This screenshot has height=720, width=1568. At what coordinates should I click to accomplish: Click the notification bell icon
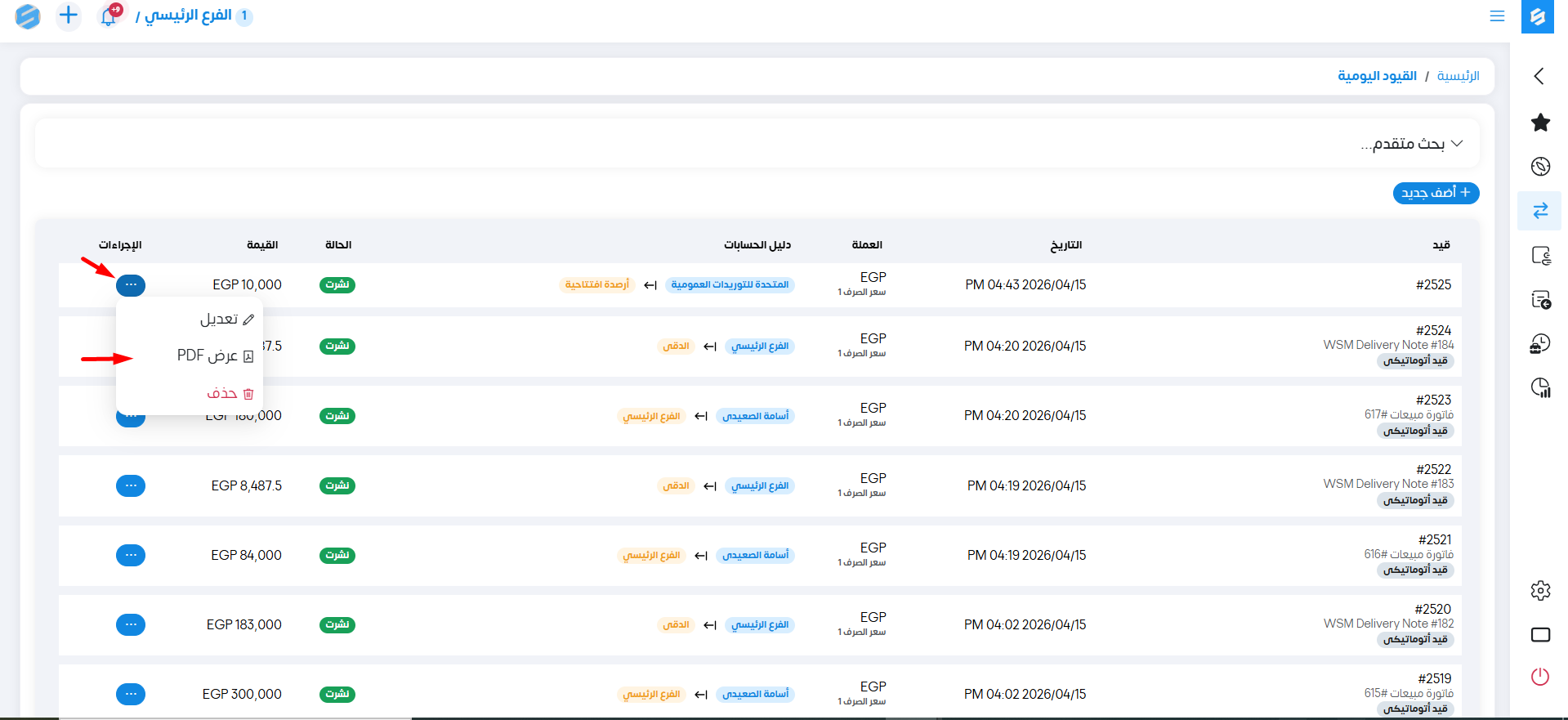109,16
